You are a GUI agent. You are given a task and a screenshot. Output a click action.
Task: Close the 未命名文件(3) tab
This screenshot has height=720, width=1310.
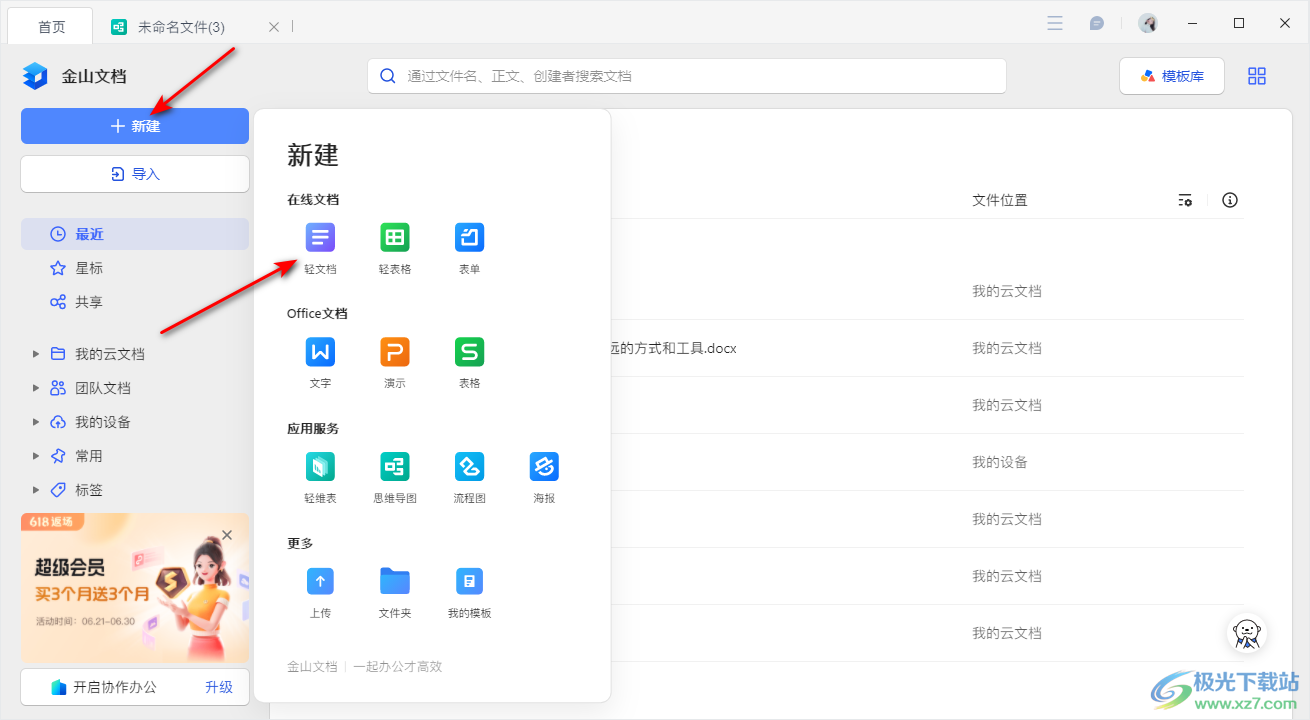point(274,27)
